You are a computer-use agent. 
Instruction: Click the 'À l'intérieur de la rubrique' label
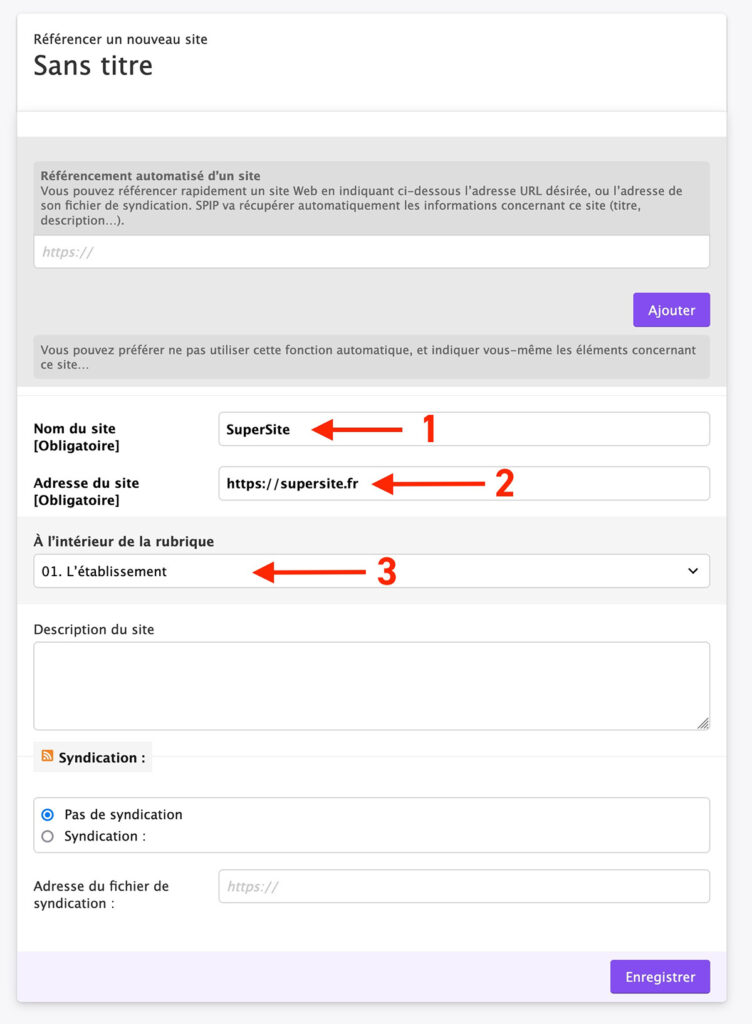pos(124,541)
